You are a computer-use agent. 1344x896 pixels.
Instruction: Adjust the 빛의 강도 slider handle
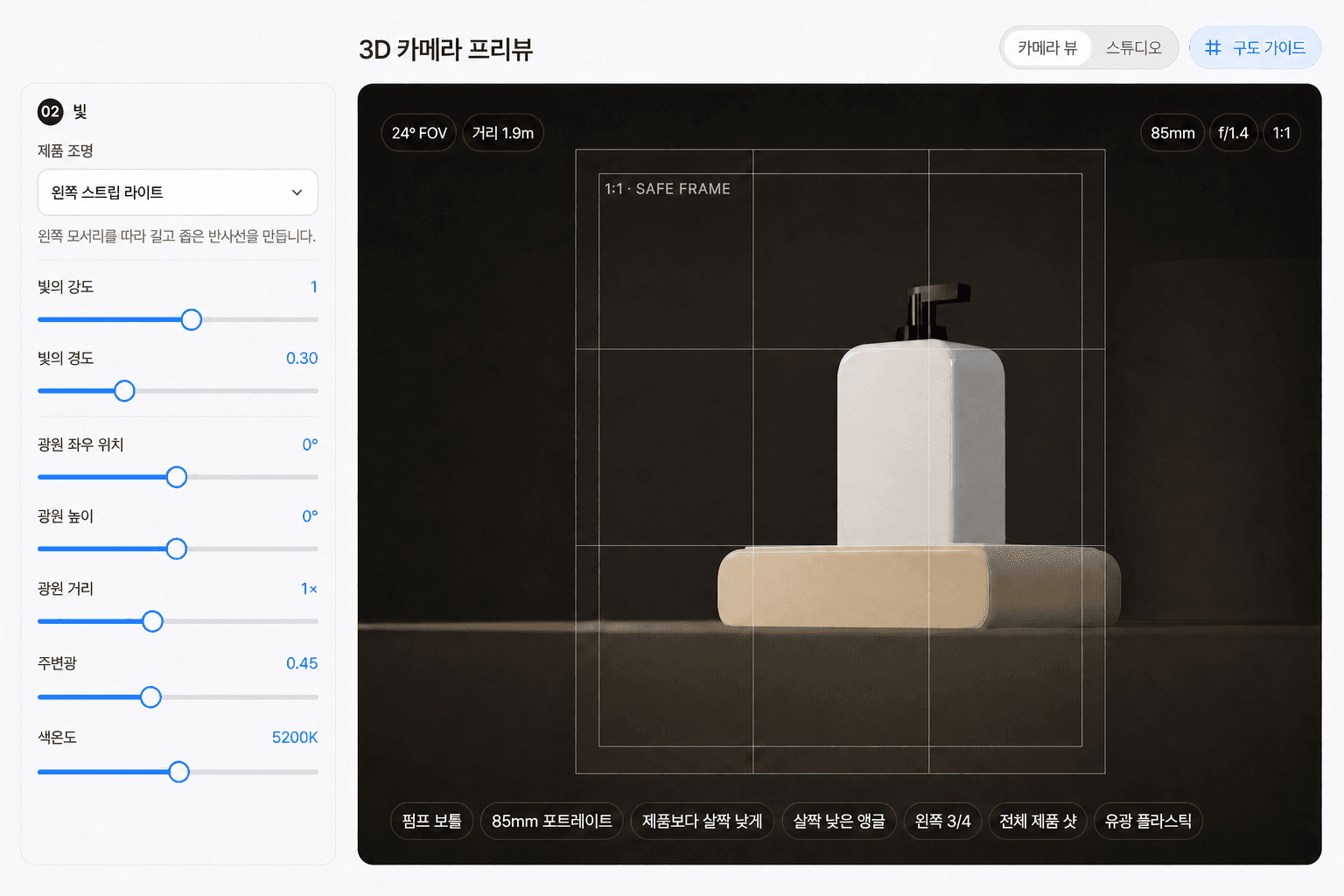coord(192,319)
